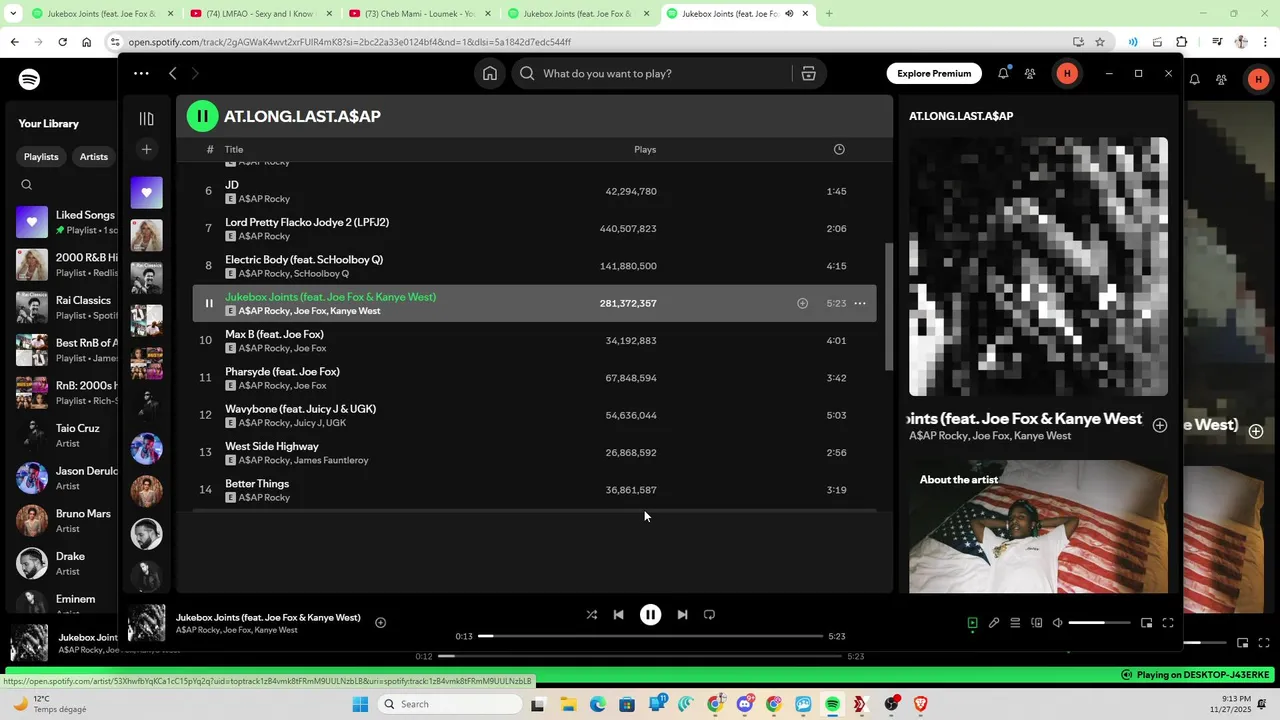Toggle the Now Playing view button

(972, 622)
